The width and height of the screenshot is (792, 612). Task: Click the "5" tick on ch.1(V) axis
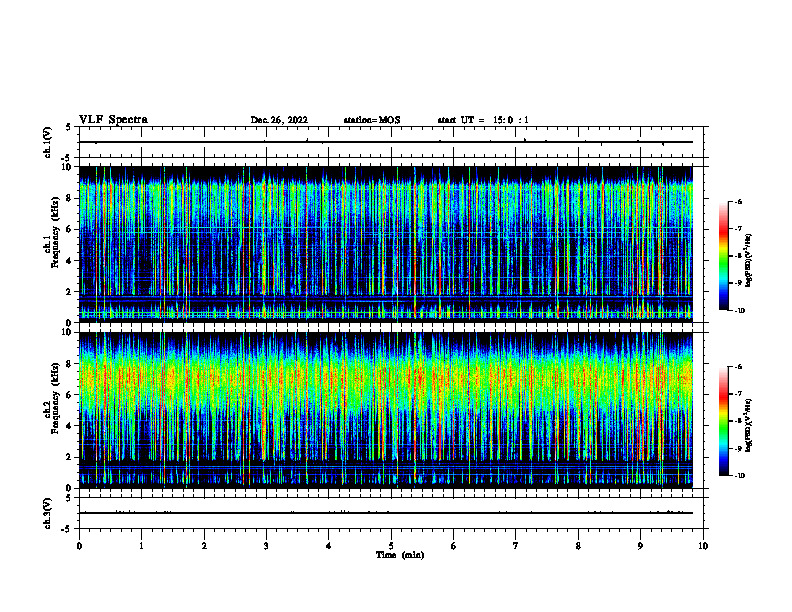(x=69, y=128)
